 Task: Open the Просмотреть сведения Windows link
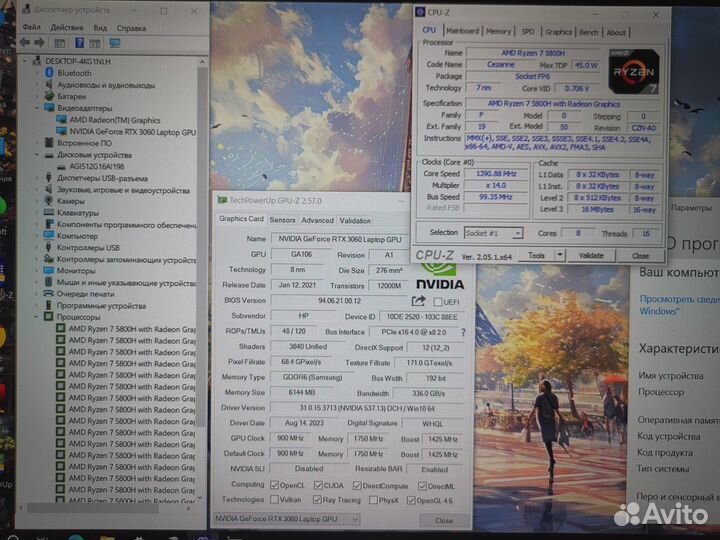point(679,305)
